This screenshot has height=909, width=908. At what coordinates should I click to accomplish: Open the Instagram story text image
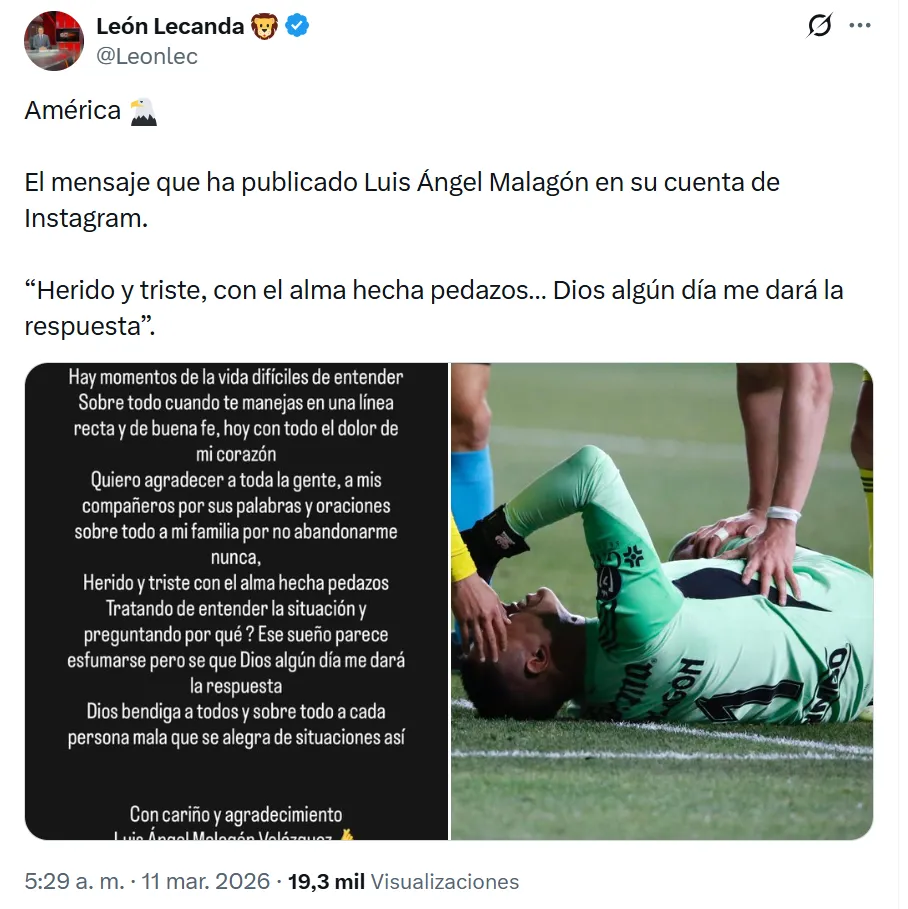pos(237,601)
